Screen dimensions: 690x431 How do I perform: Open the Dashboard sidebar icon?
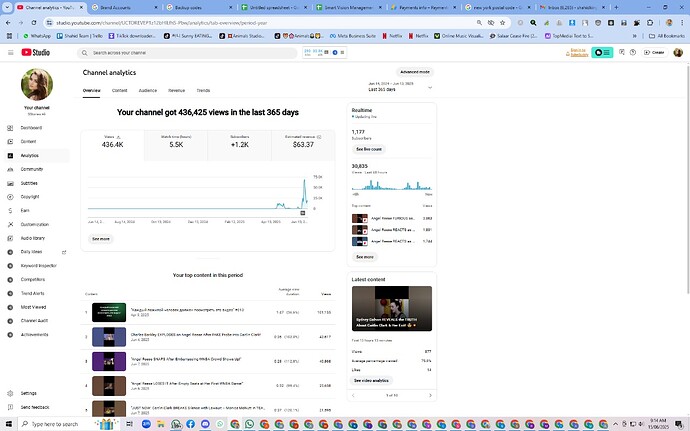(x=10, y=128)
